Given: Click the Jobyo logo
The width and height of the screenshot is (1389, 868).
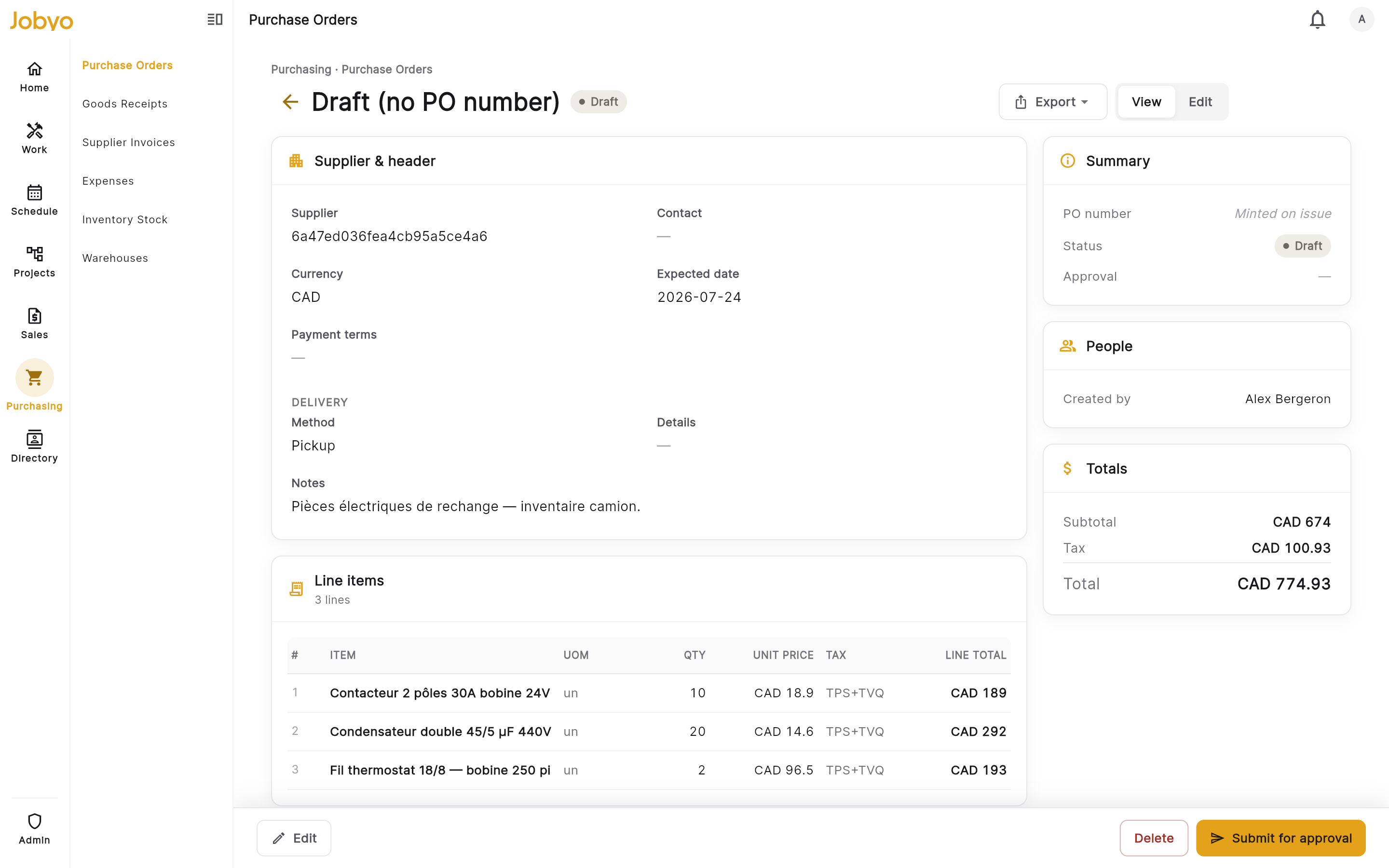Looking at the screenshot, I should [x=41, y=21].
